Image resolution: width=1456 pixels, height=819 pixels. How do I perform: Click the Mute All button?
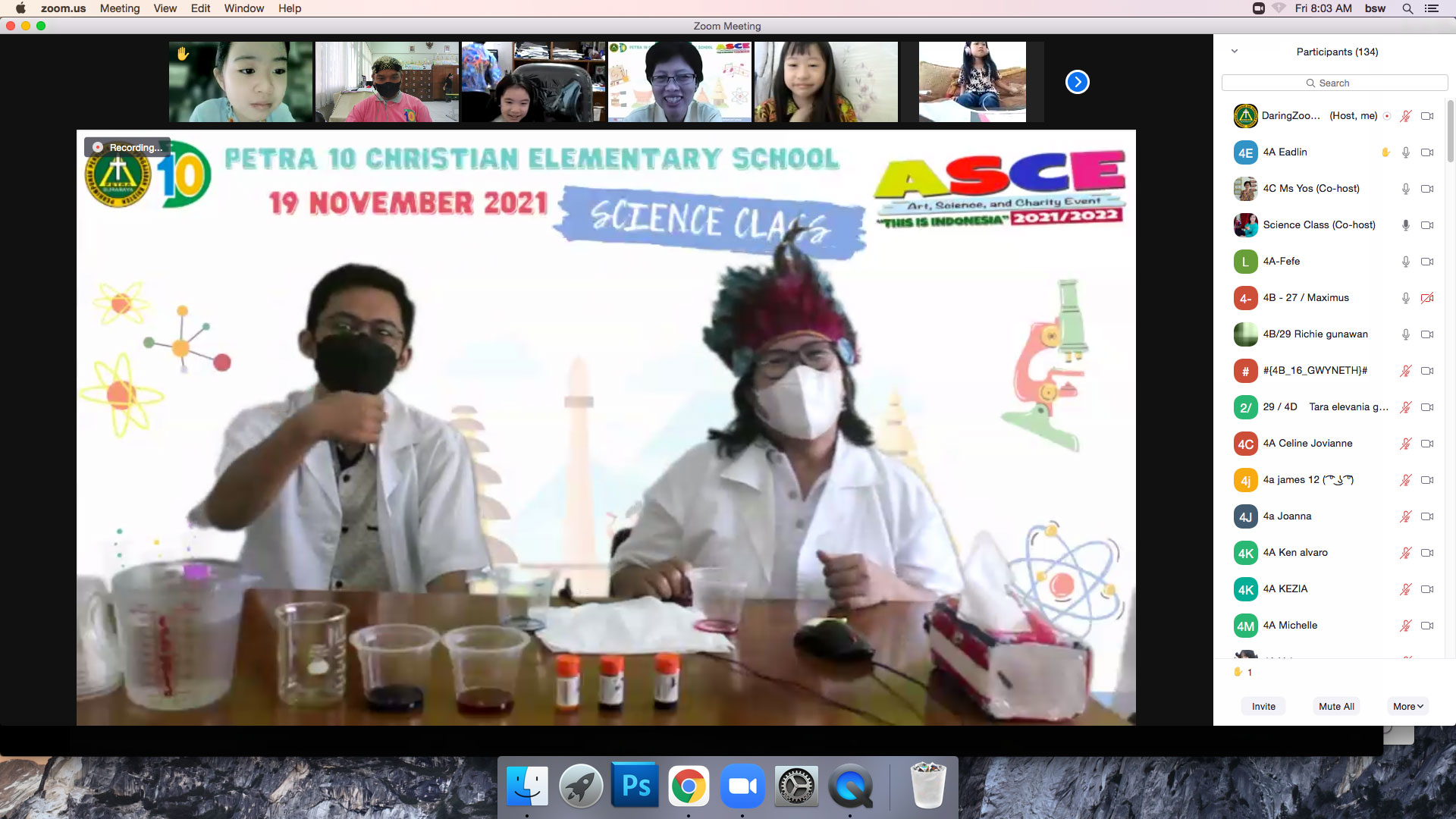[1336, 706]
